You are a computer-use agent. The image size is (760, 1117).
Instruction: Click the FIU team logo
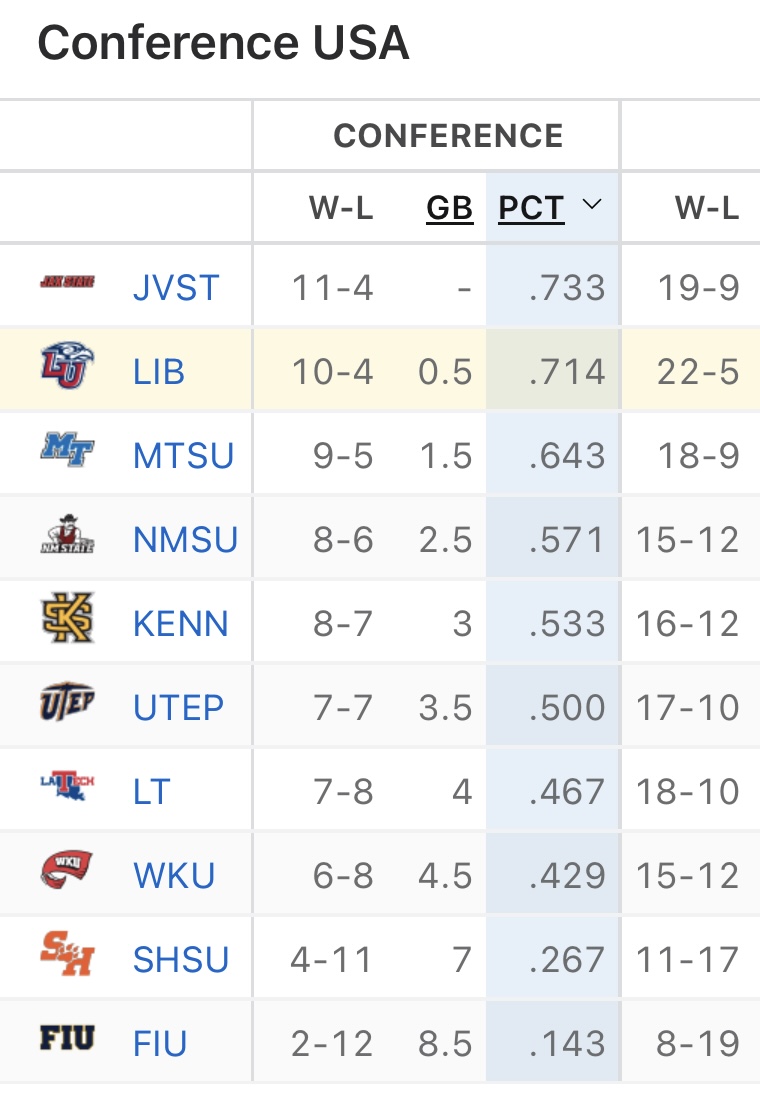pos(67,1039)
